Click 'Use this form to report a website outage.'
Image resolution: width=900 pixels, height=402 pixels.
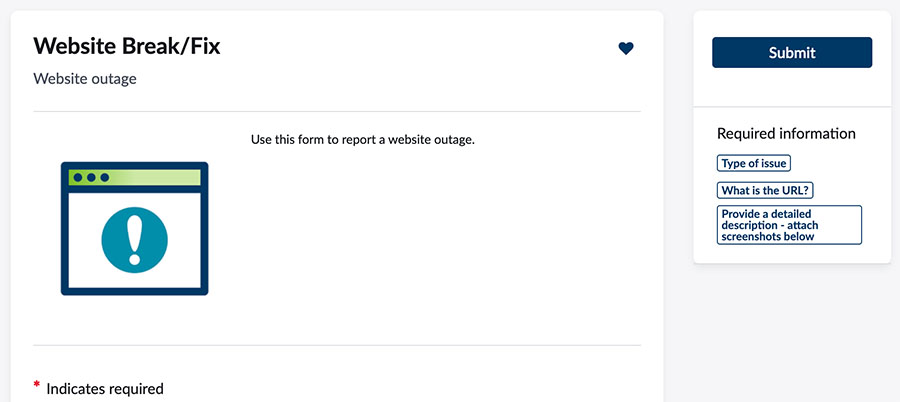[x=363, y=140]
